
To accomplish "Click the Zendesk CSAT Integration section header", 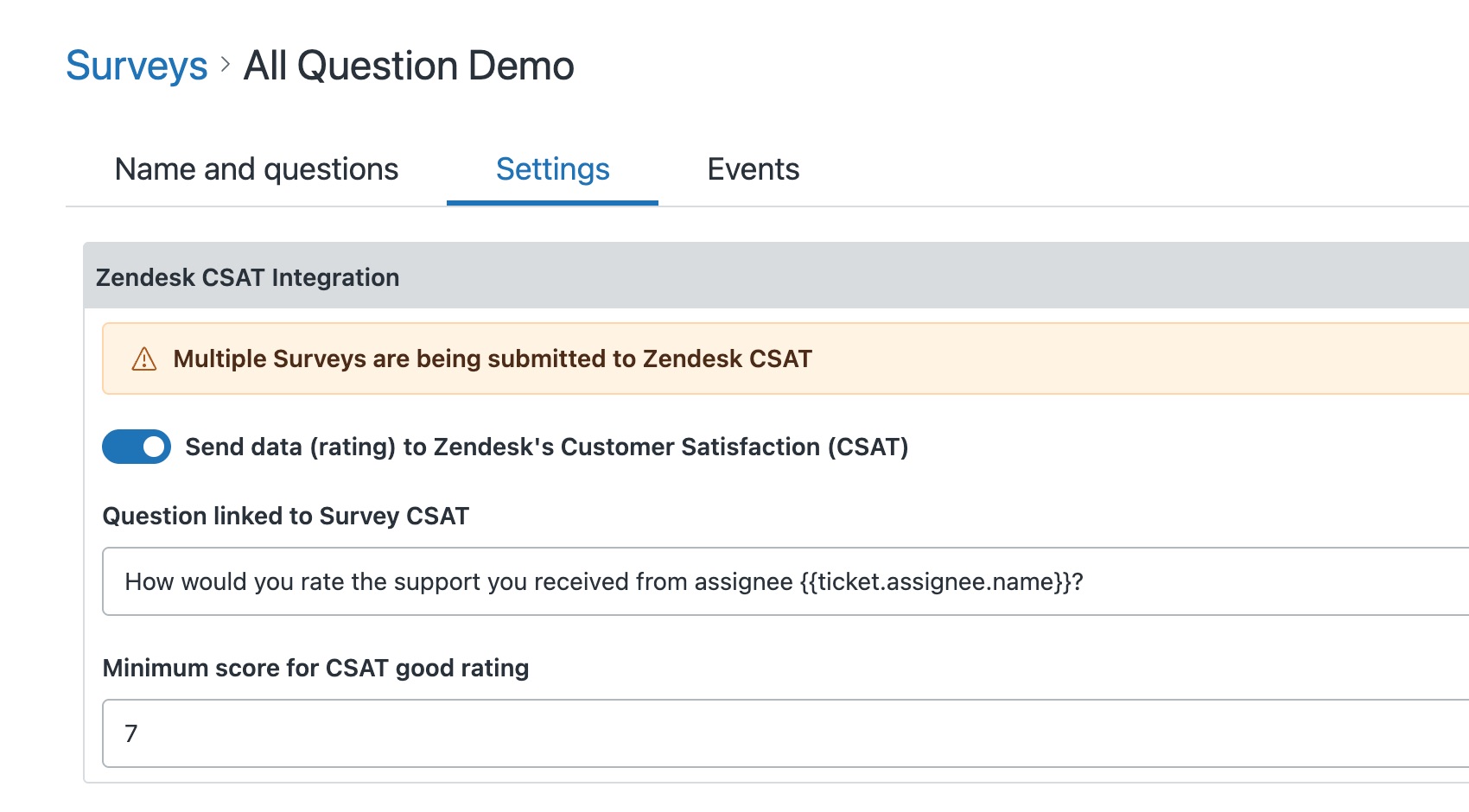I will pyautogui.click(x=776, y=276).
